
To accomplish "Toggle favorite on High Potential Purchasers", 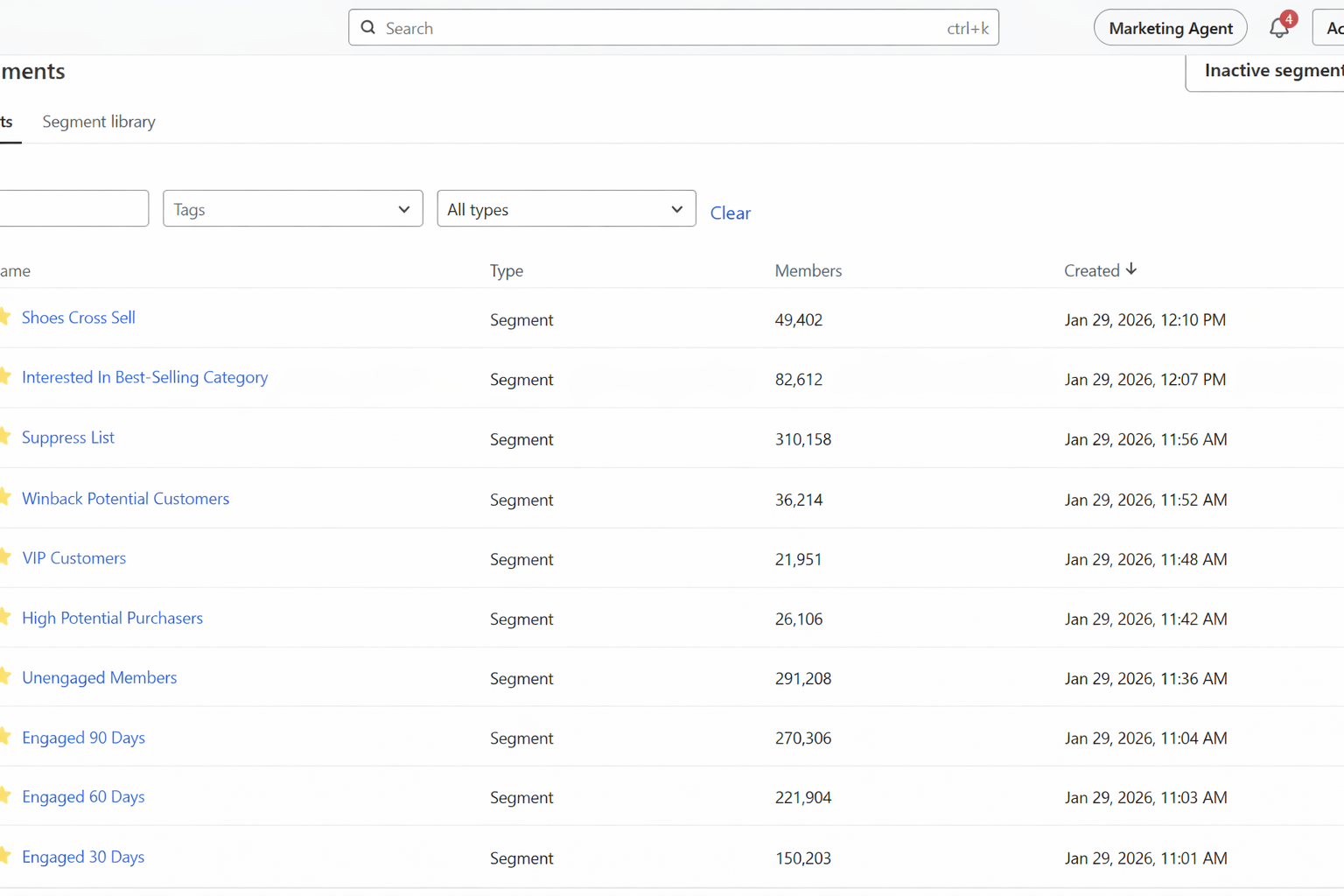I will tap(5, 618).
